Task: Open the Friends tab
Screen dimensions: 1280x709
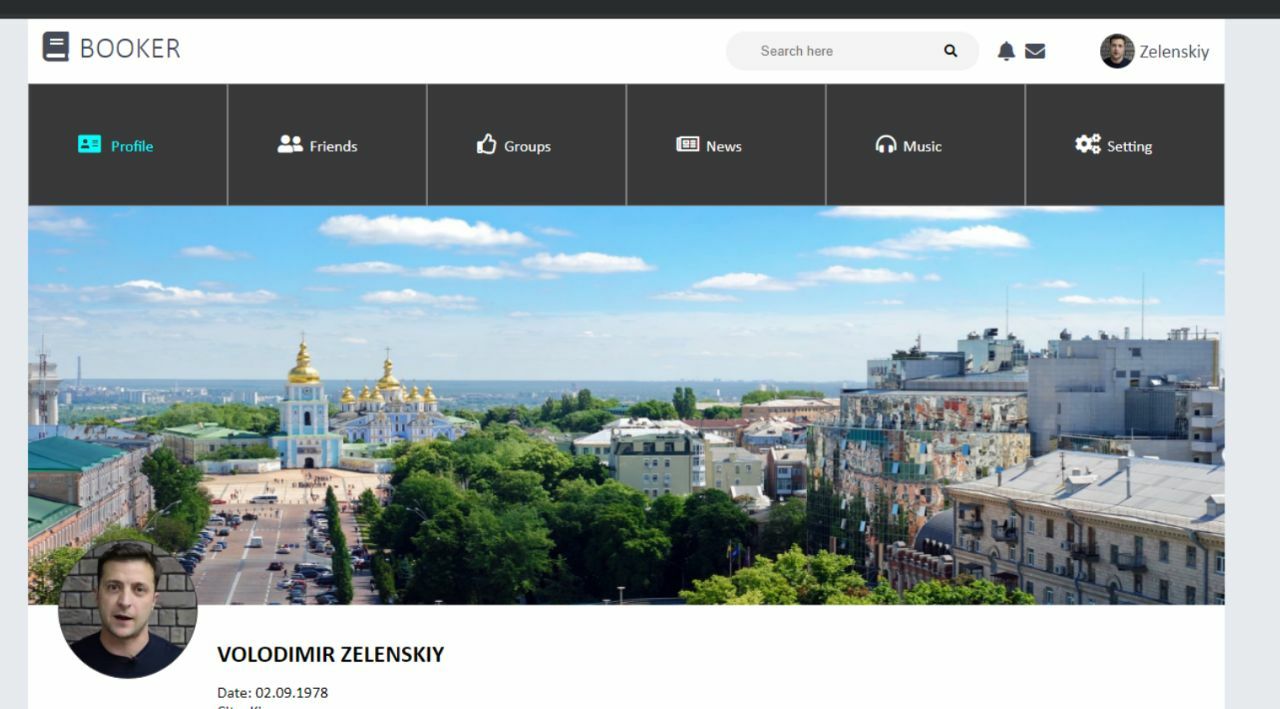Action: point(328,145)
